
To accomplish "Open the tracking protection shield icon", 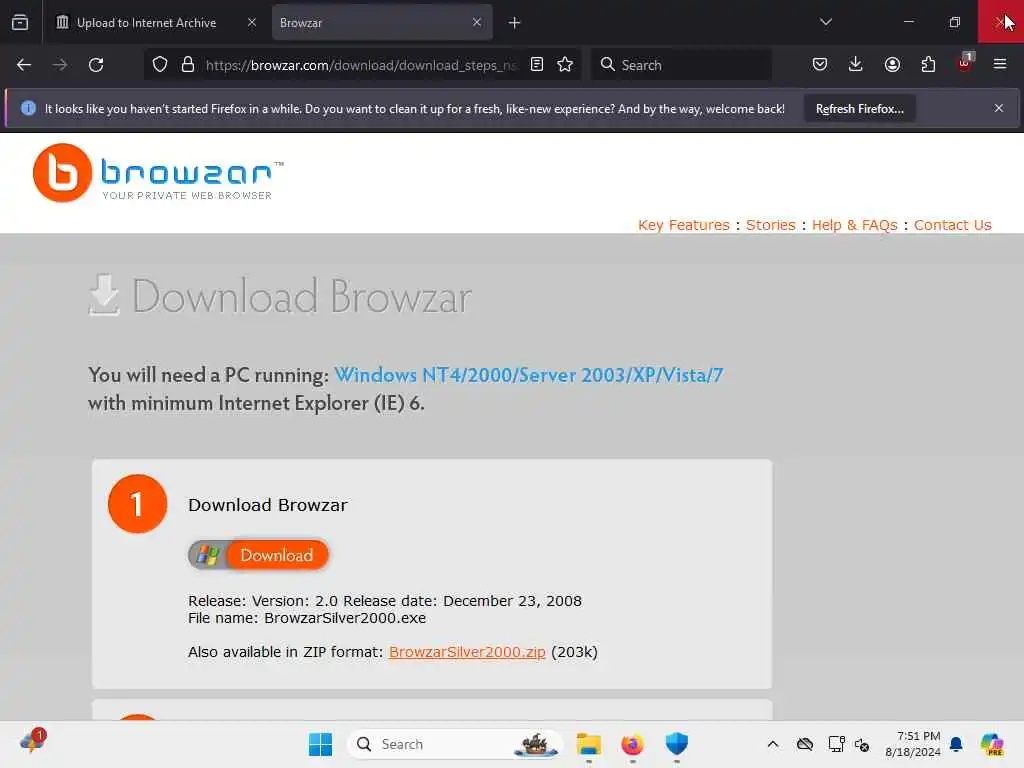I will pyautogui.click(x=160, y=65).
